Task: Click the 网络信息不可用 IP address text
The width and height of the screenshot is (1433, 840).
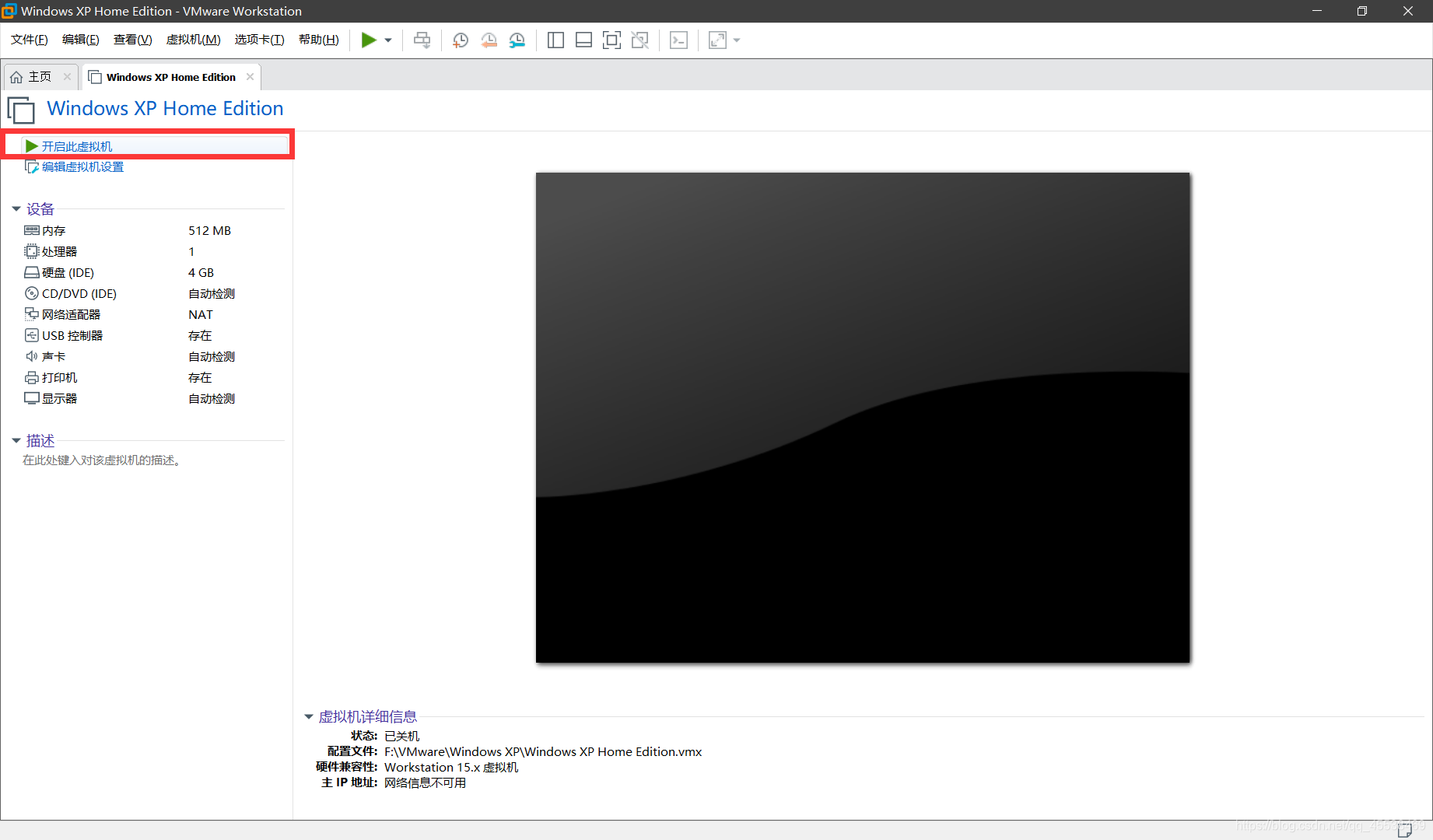Action: pyautogui.click(x=425, y=782)
